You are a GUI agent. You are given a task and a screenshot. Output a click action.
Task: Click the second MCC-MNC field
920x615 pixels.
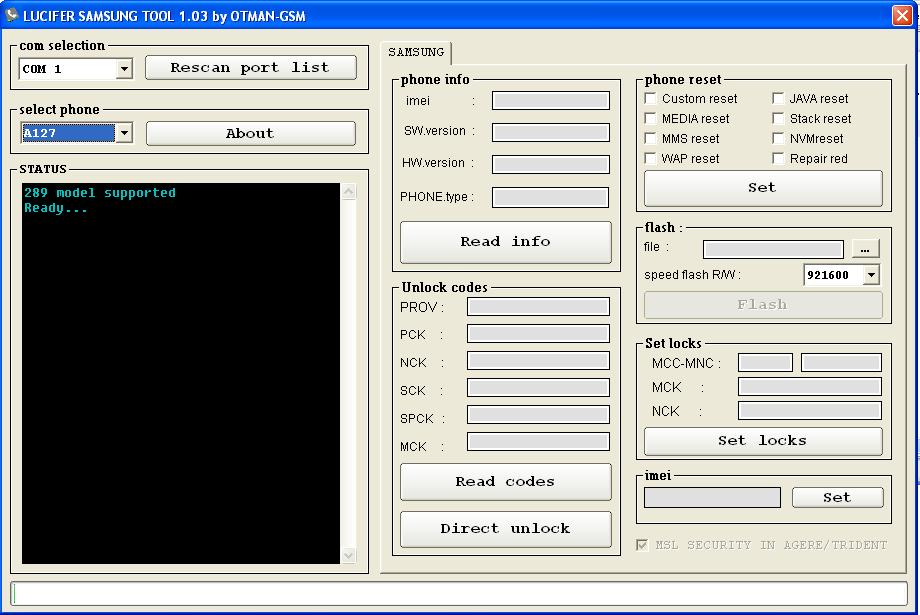(841, 363)
